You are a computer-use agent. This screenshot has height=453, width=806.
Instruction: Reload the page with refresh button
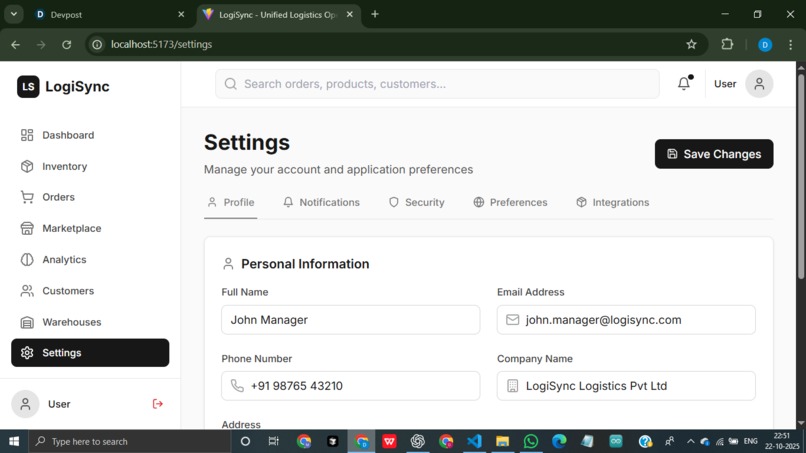click(x=66, y=45)
